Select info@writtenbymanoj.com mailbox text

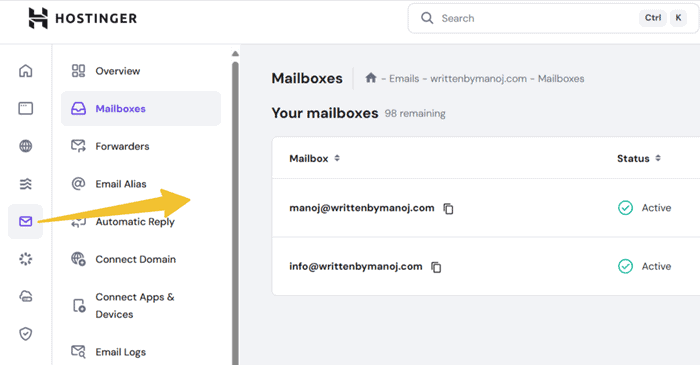pos(356,266)
